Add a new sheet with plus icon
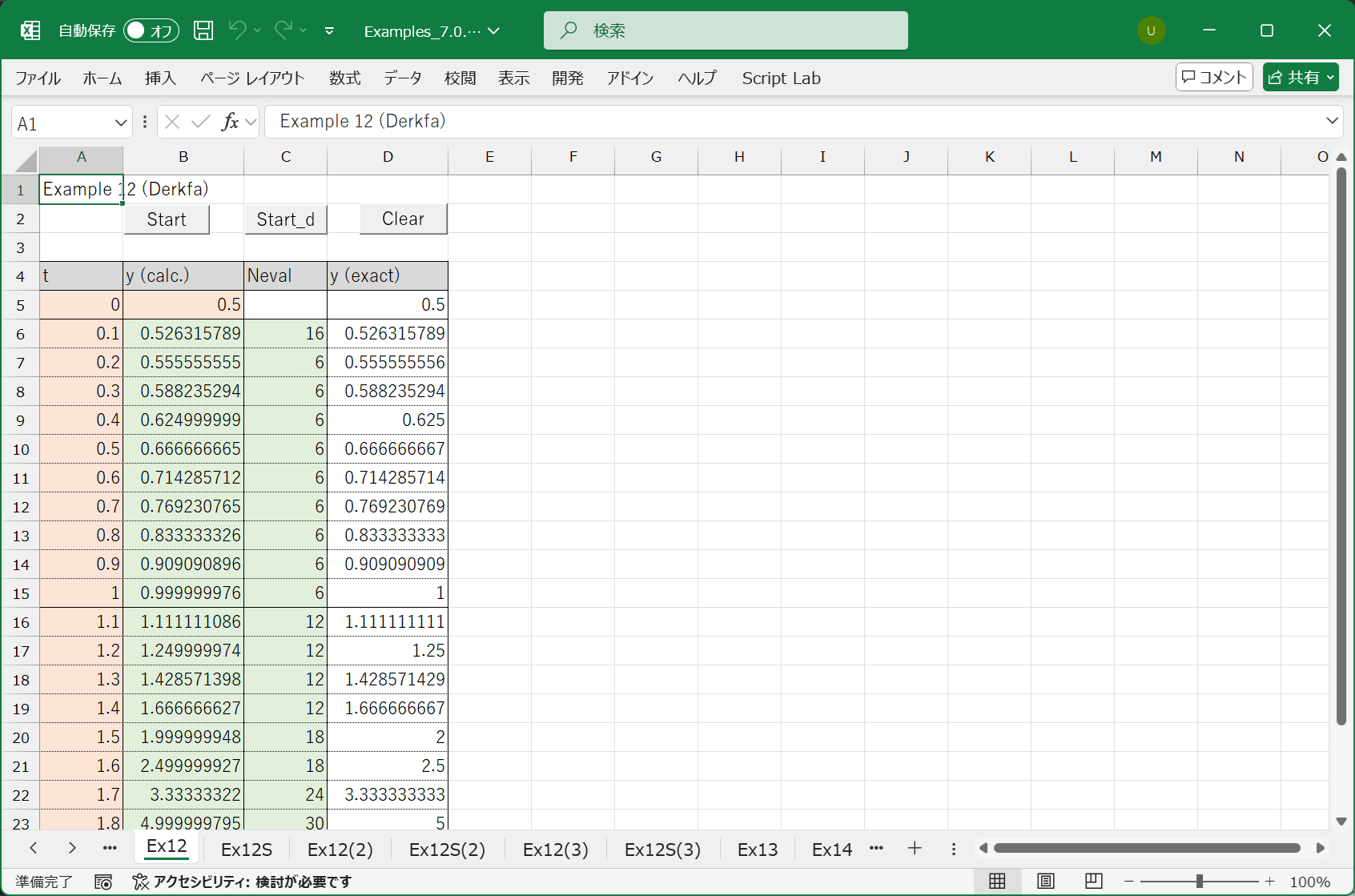 point(915,849)
